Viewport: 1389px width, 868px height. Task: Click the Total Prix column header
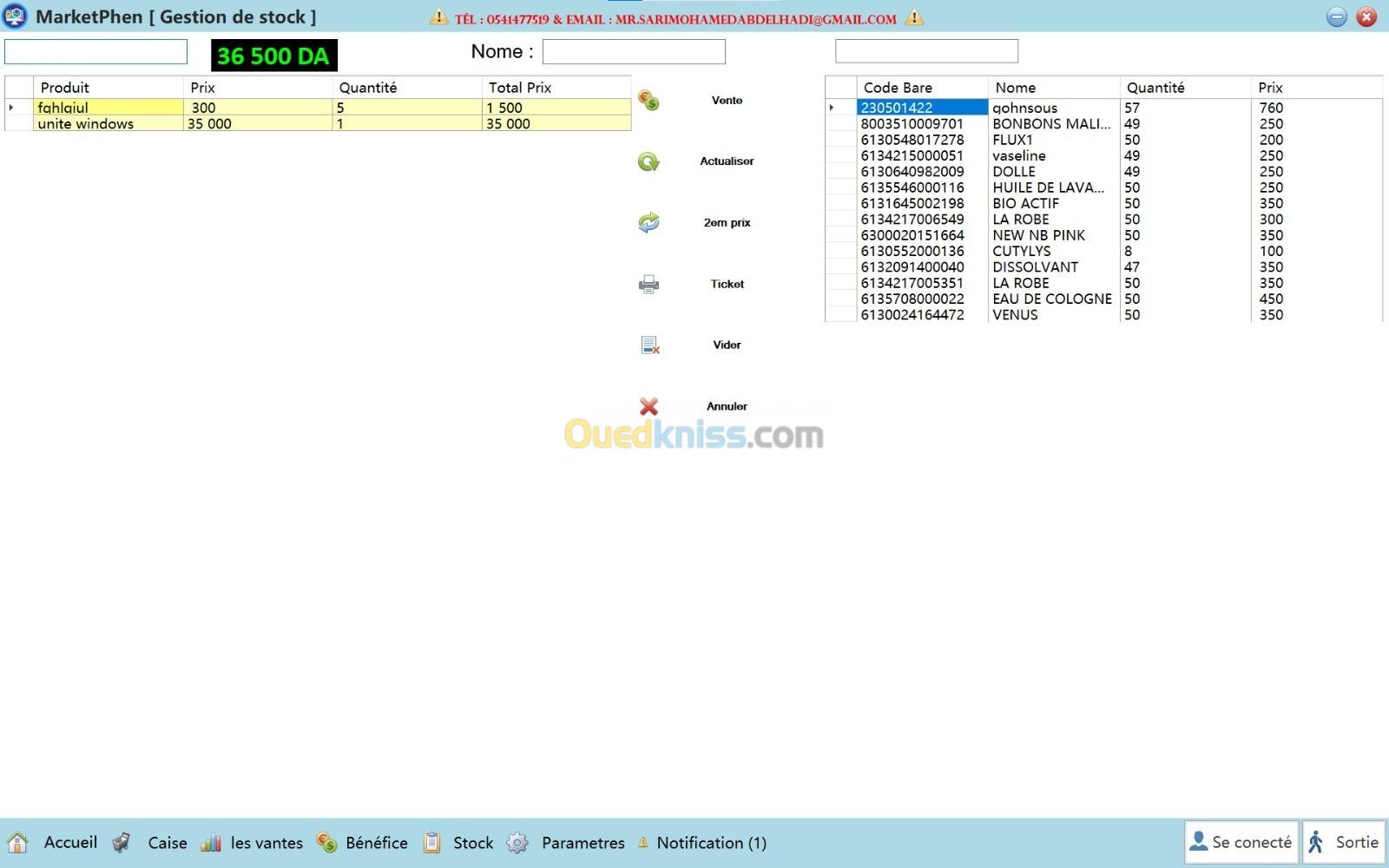[x=556, y=88]
